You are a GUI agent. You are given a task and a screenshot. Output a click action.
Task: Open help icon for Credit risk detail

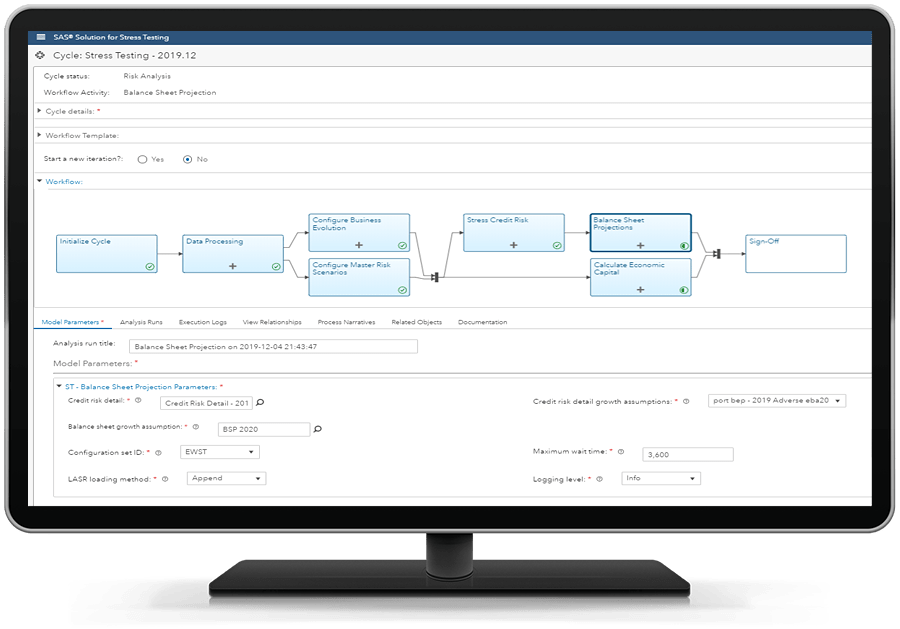point(138,401)
